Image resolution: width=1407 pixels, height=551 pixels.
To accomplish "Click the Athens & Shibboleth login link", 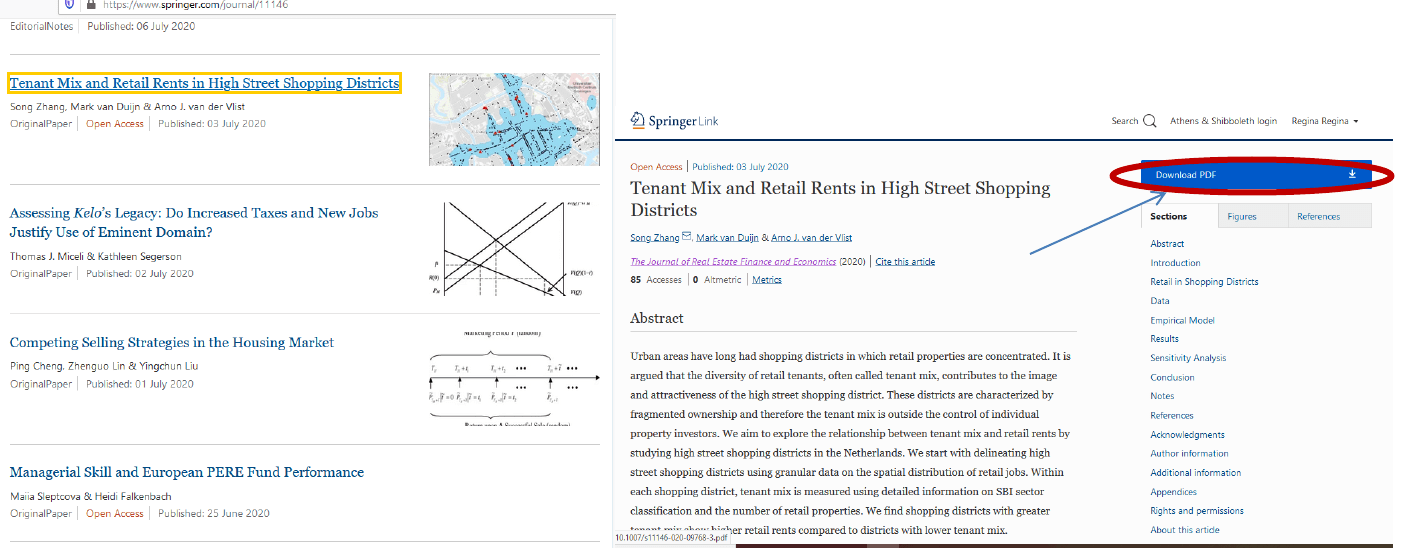I will pyautogui.click(x=1223, y=121).
